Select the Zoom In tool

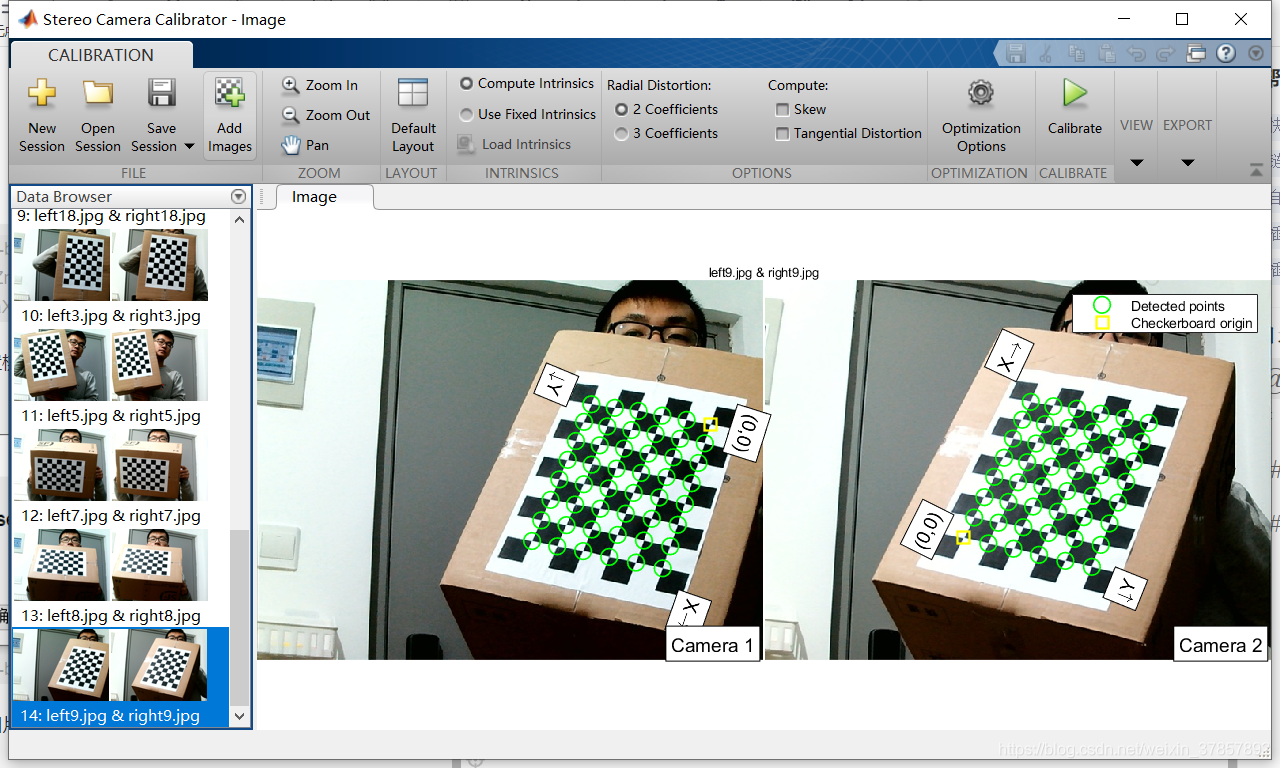tap(320, 85)
